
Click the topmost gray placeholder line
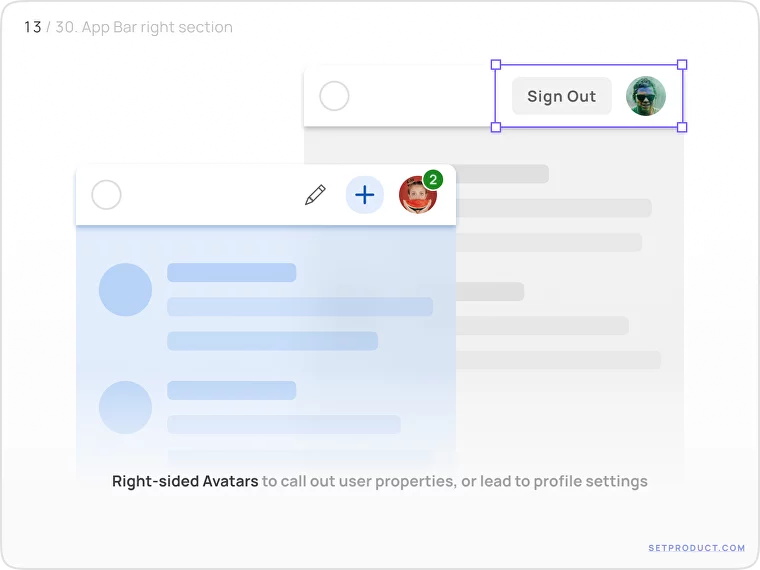point(502,174)
